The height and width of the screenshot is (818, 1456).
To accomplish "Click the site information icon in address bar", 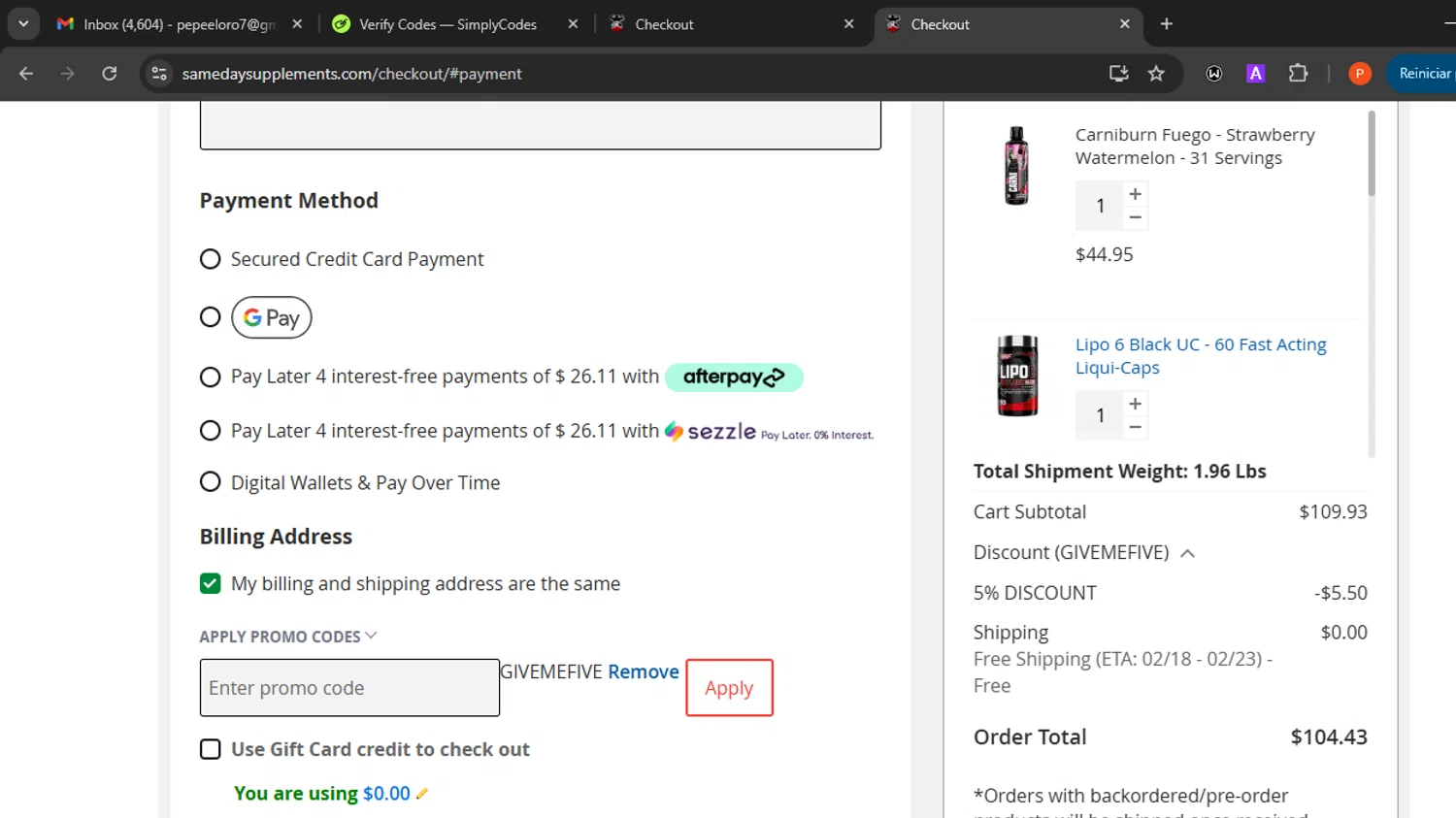I will pos(160,74).
